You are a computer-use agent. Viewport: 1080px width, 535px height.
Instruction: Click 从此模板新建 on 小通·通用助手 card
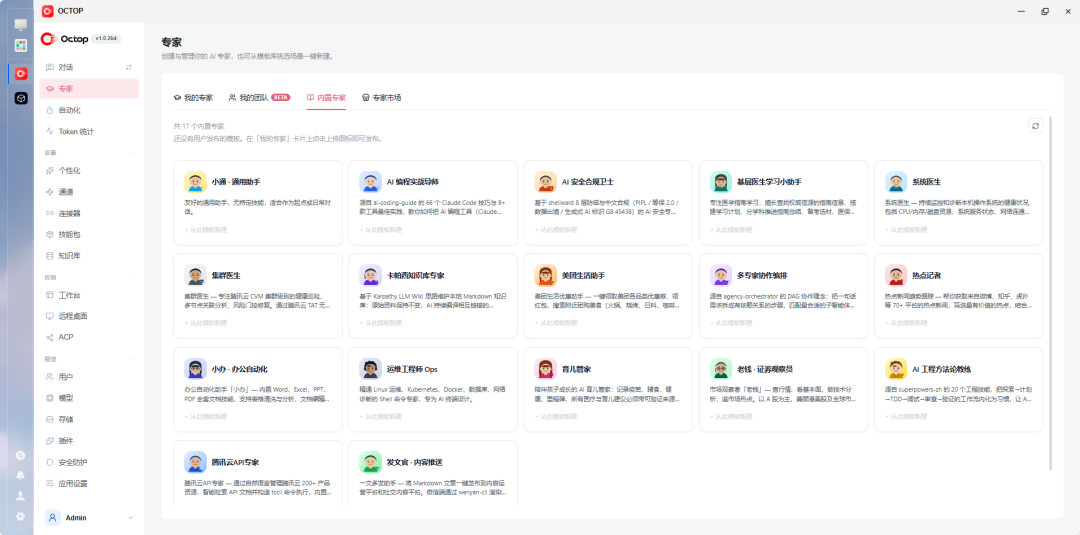click(205, 229)
